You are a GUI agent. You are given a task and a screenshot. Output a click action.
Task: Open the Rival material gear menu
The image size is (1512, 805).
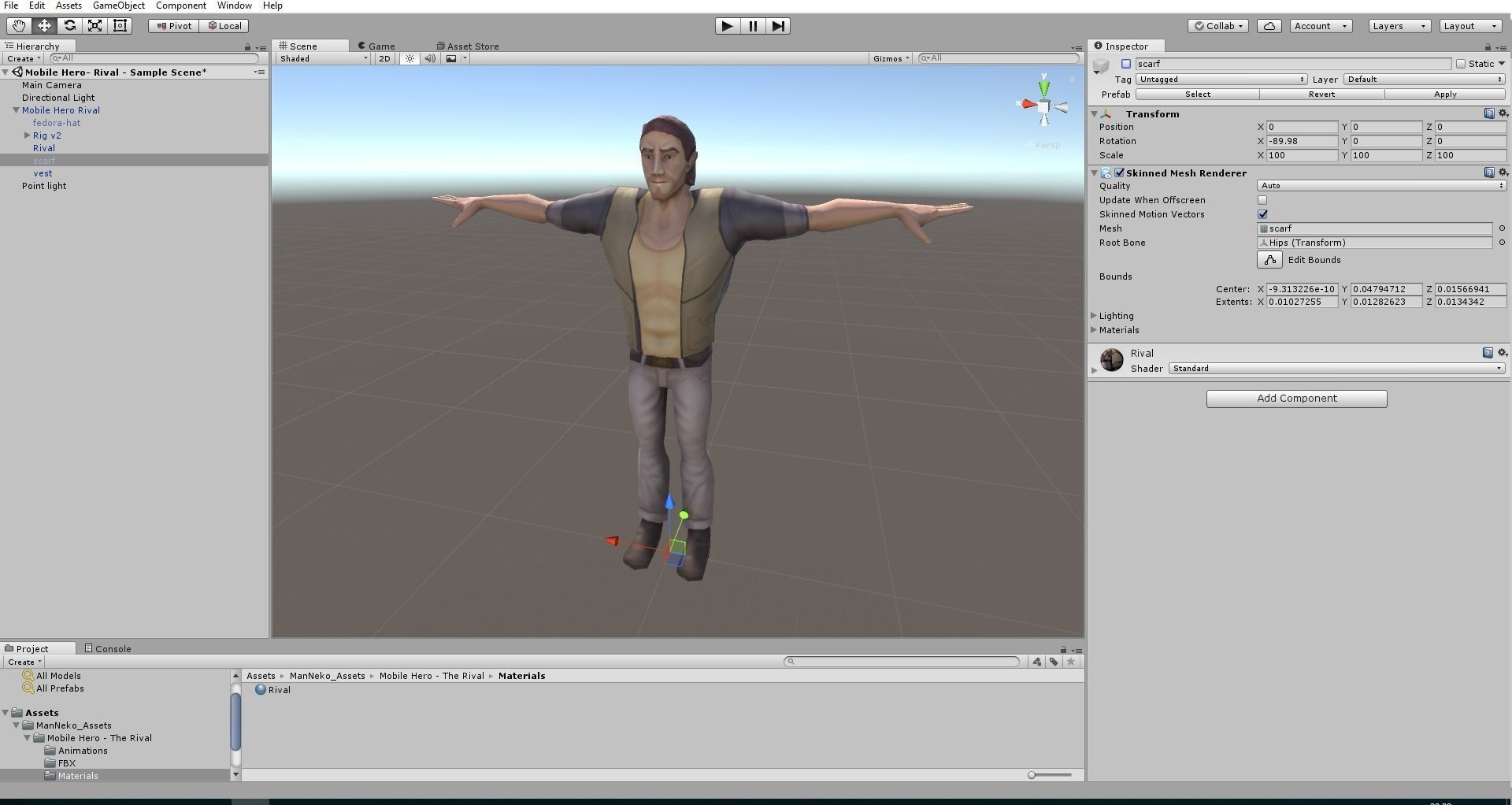point(1503,353)
